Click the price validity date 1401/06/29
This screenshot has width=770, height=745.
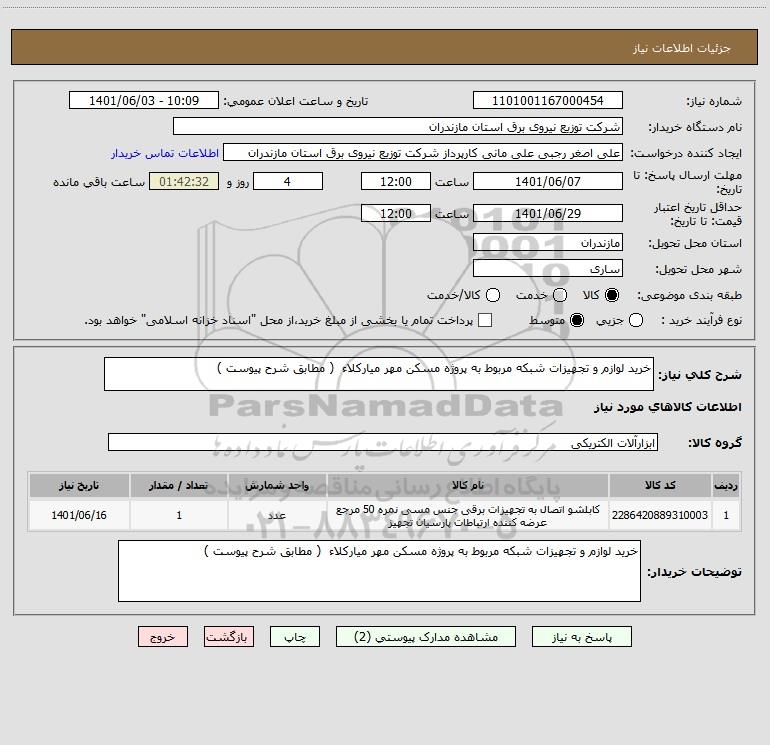pyautogui.click(x=548, y=213)
